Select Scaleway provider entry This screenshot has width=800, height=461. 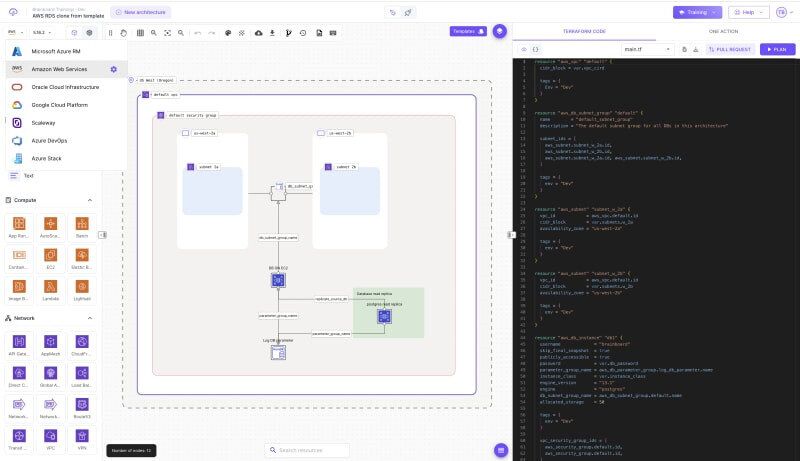click(x=66, y=123)
